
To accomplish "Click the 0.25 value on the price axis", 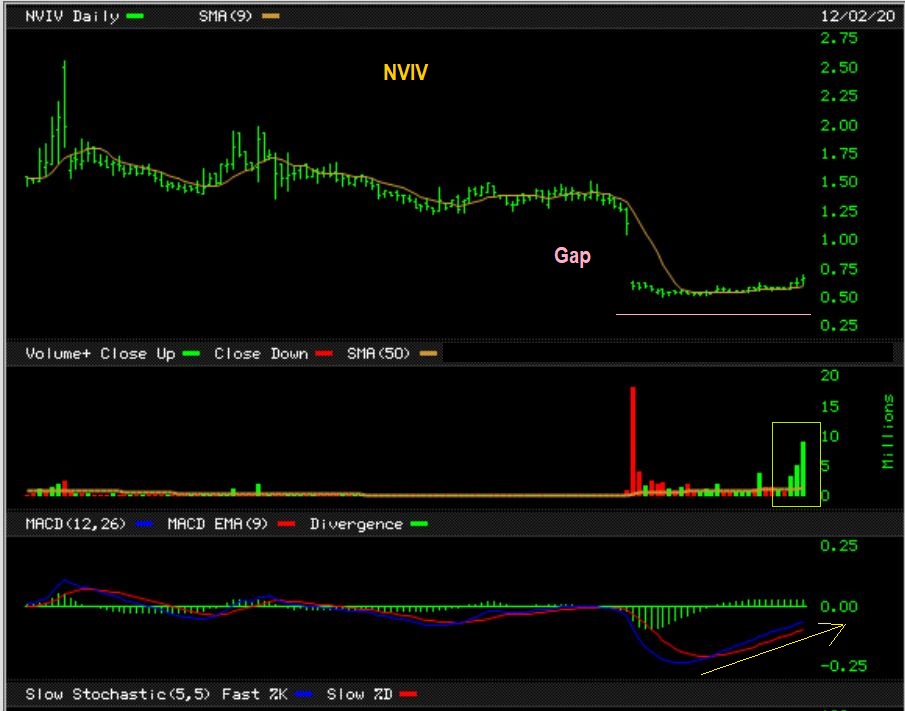I will 839,325.
